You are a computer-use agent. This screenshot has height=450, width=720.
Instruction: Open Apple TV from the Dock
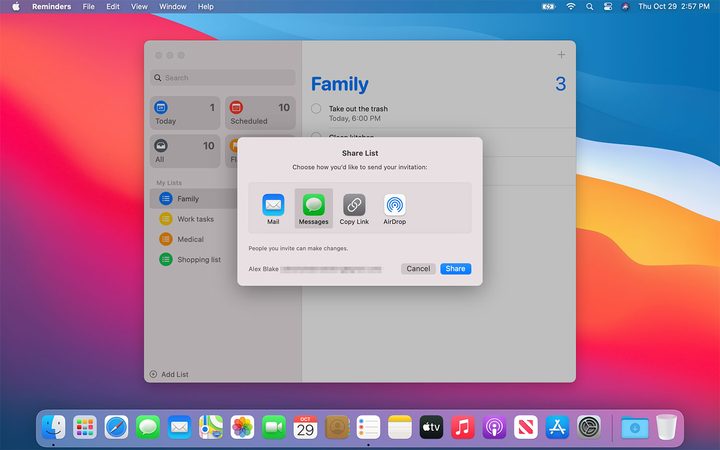431,428
